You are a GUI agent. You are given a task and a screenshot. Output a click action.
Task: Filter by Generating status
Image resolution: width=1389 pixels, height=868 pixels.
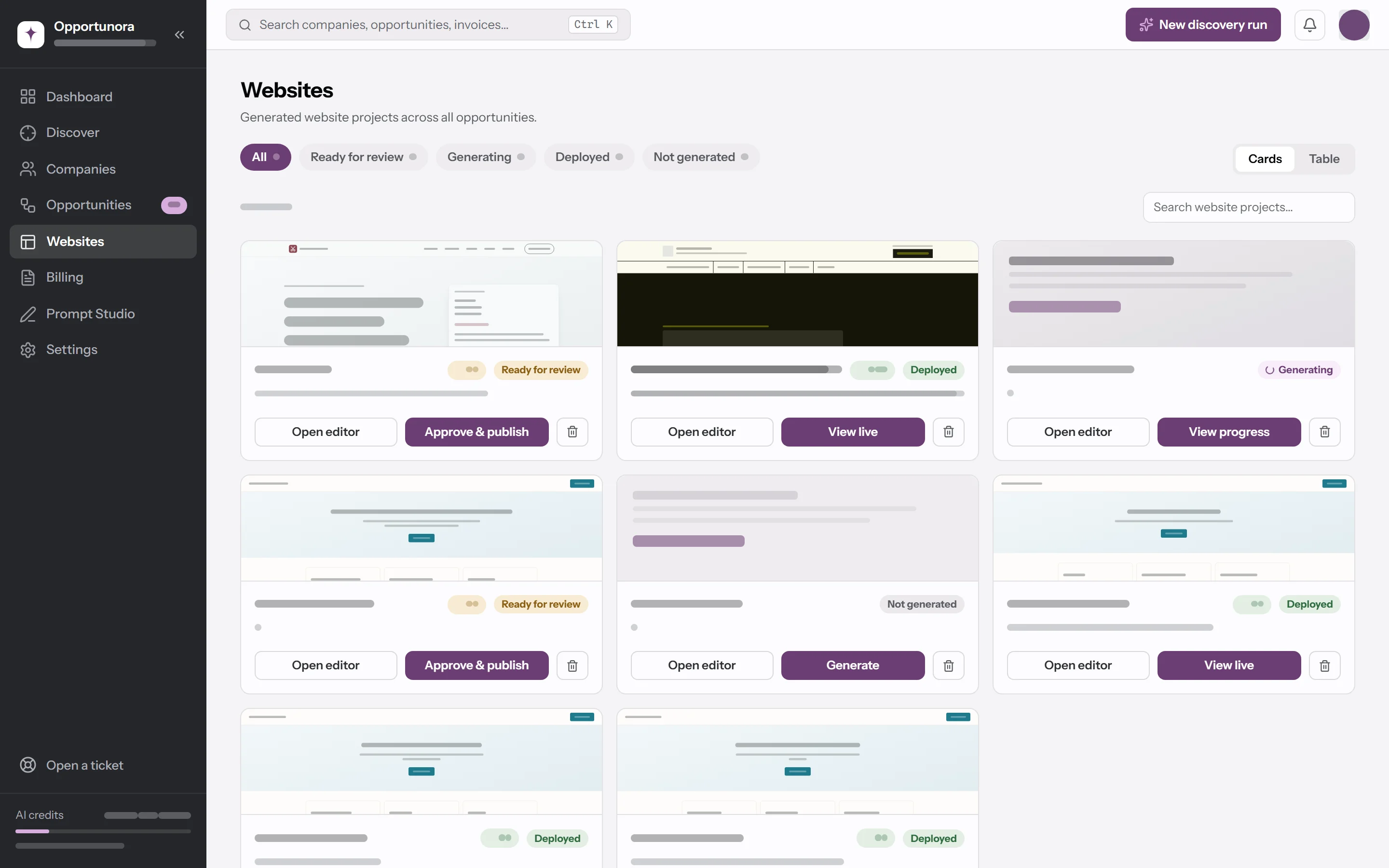coord(486,157)
